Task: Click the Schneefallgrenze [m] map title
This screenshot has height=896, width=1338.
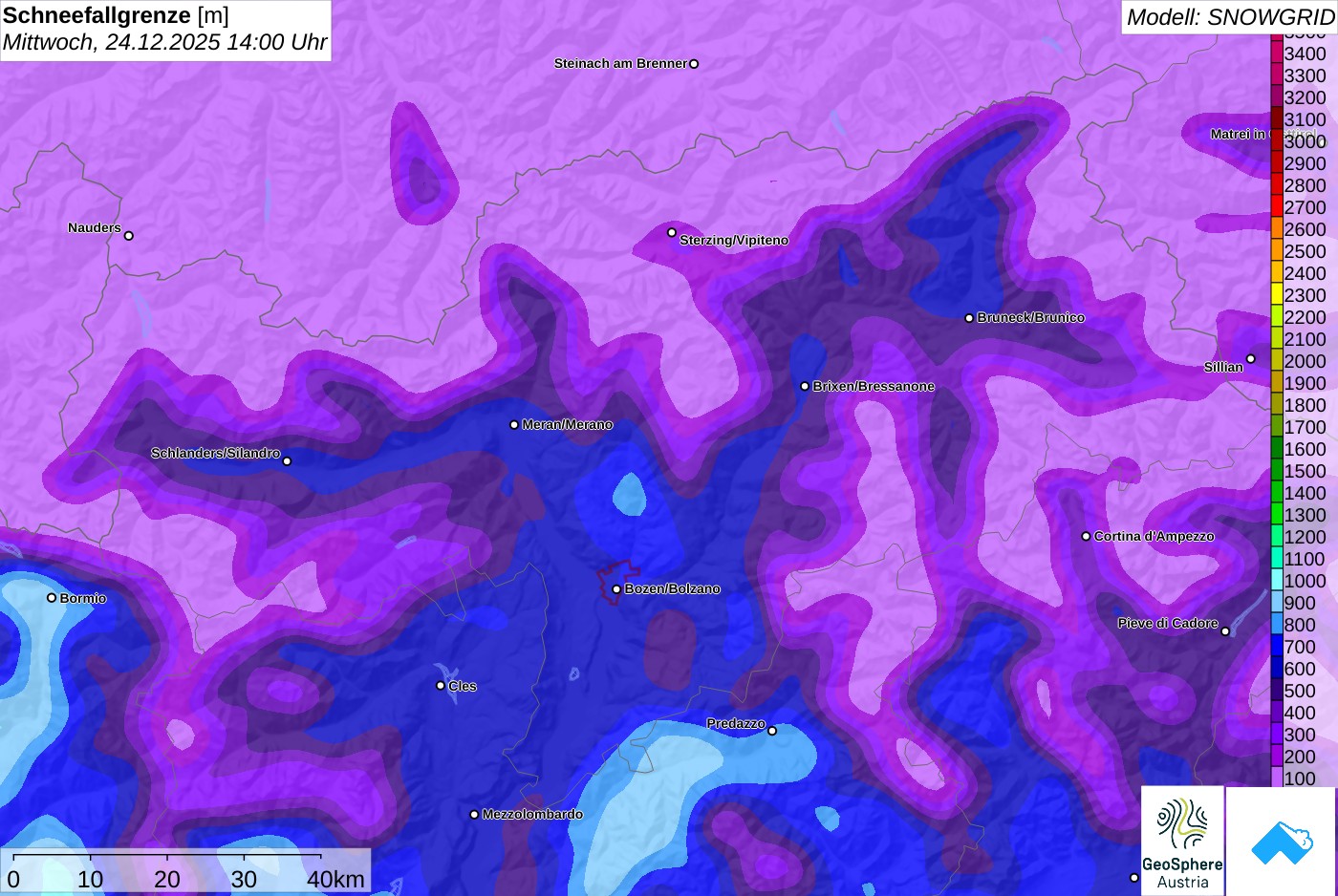Action: [x=116, y=15]
